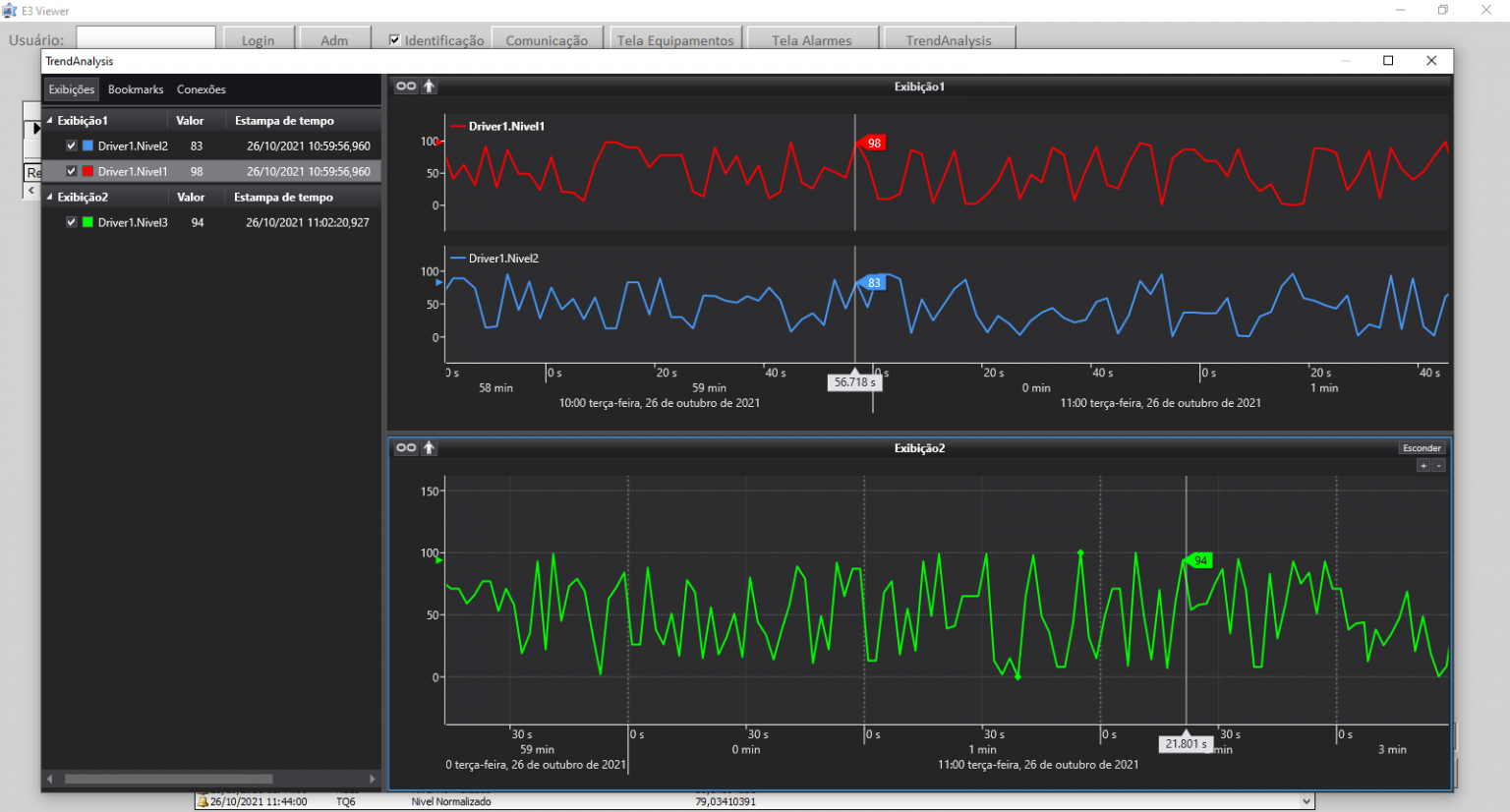Select the linked cursors icon in Exibição1

tap(405, 86)
